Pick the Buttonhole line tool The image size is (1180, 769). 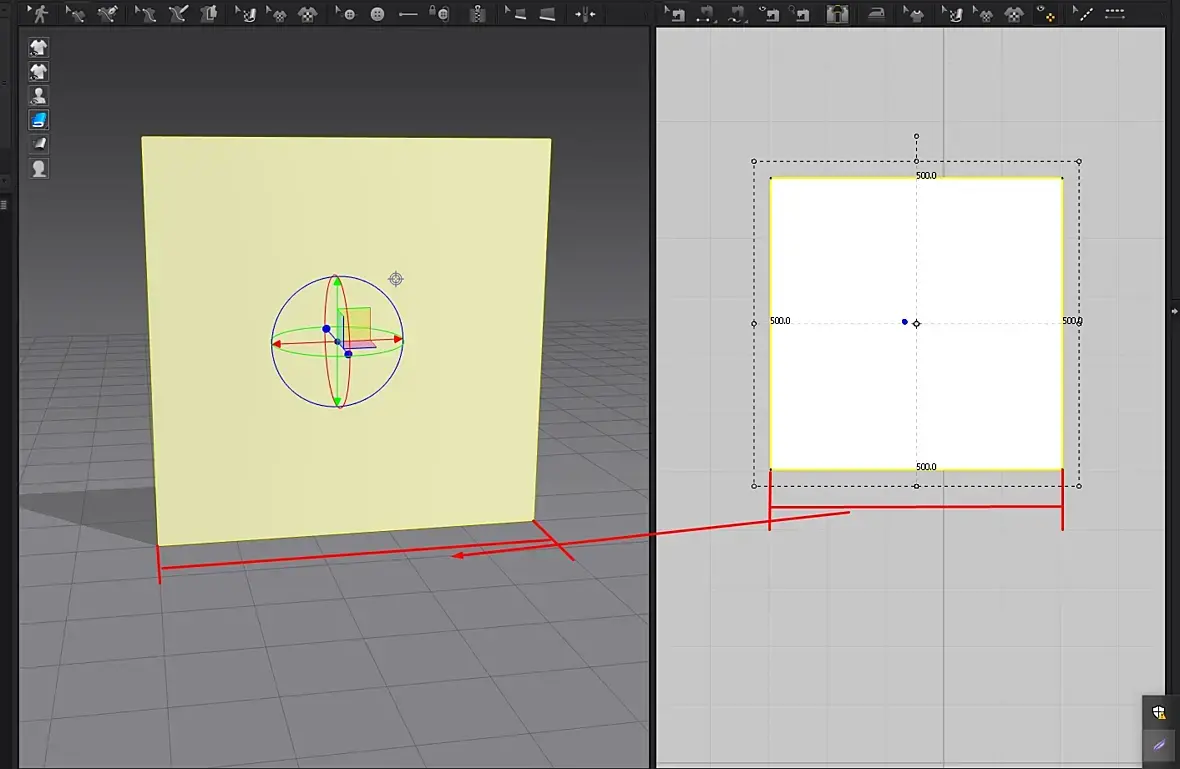tap(408, 14)
